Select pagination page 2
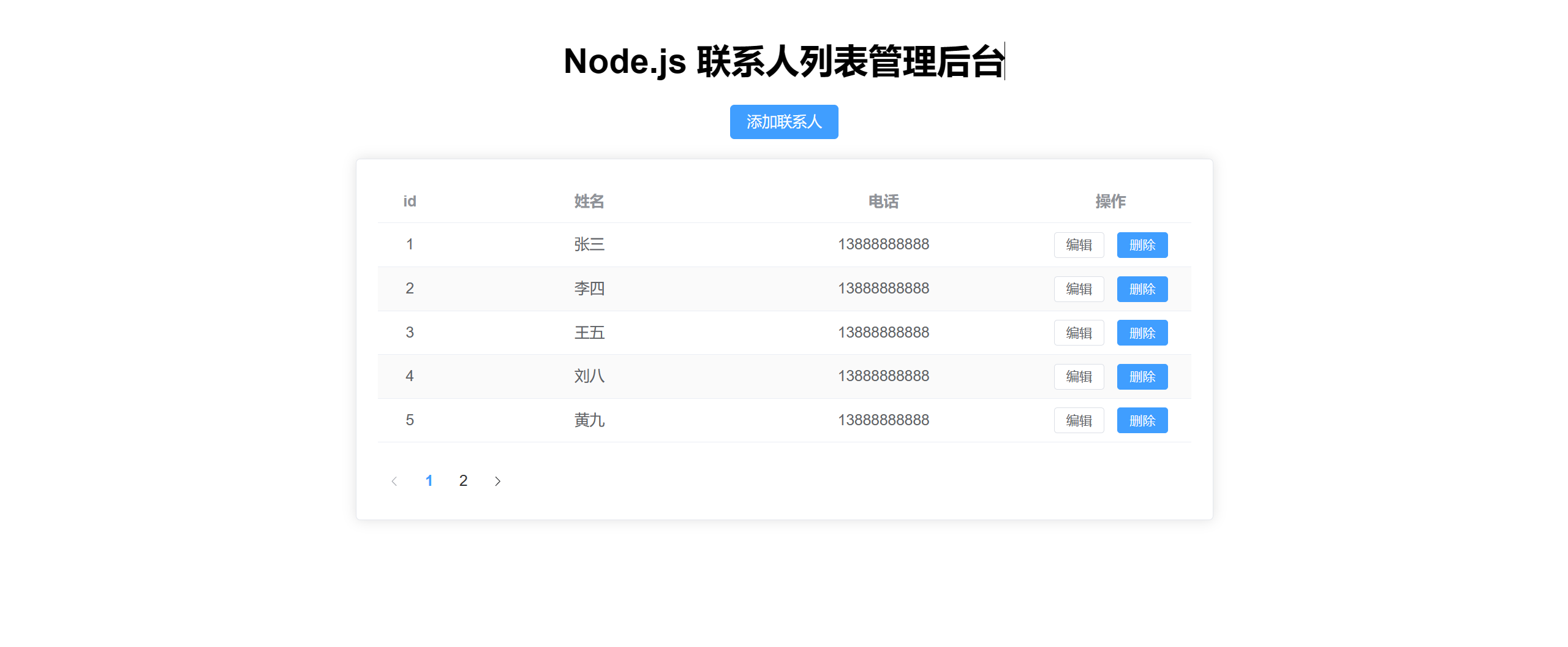The image size is (1568, 647). click(463, 481)
